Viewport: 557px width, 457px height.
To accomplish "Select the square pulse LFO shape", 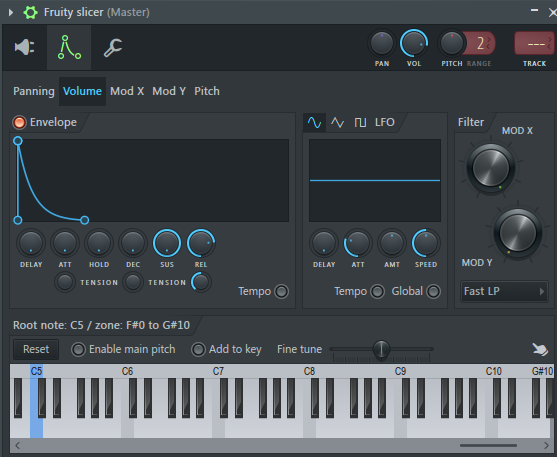I will (360, 123).
